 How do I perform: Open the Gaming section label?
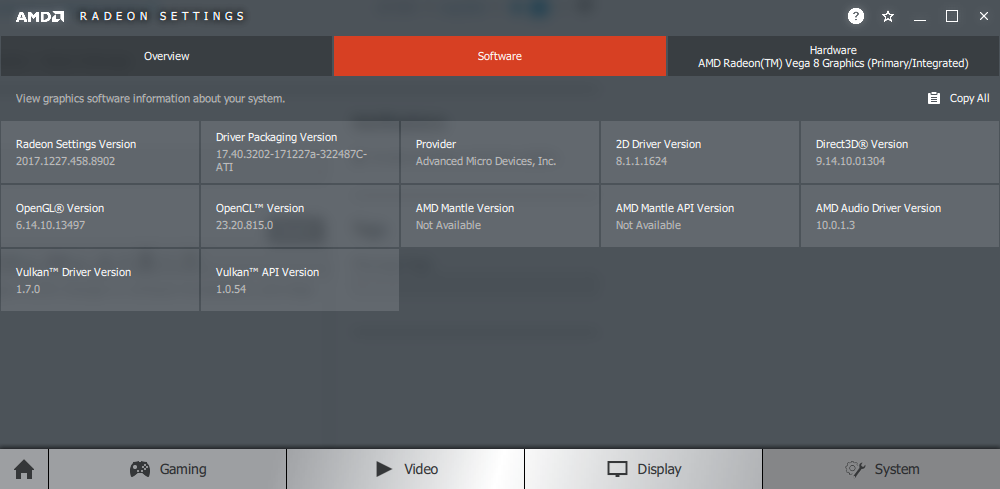183,469
